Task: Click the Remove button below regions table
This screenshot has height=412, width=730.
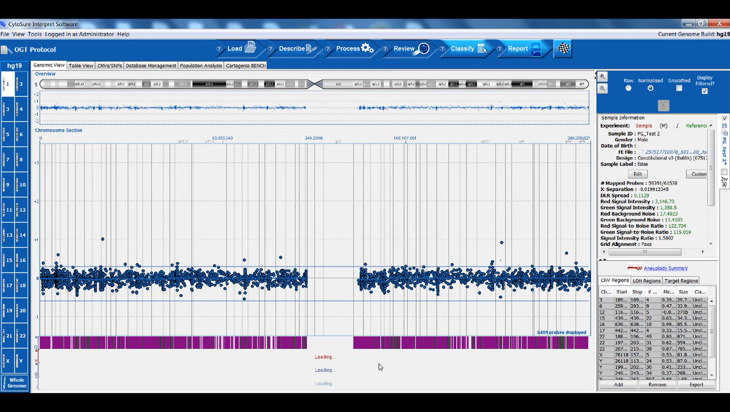Action: point(657,385)
